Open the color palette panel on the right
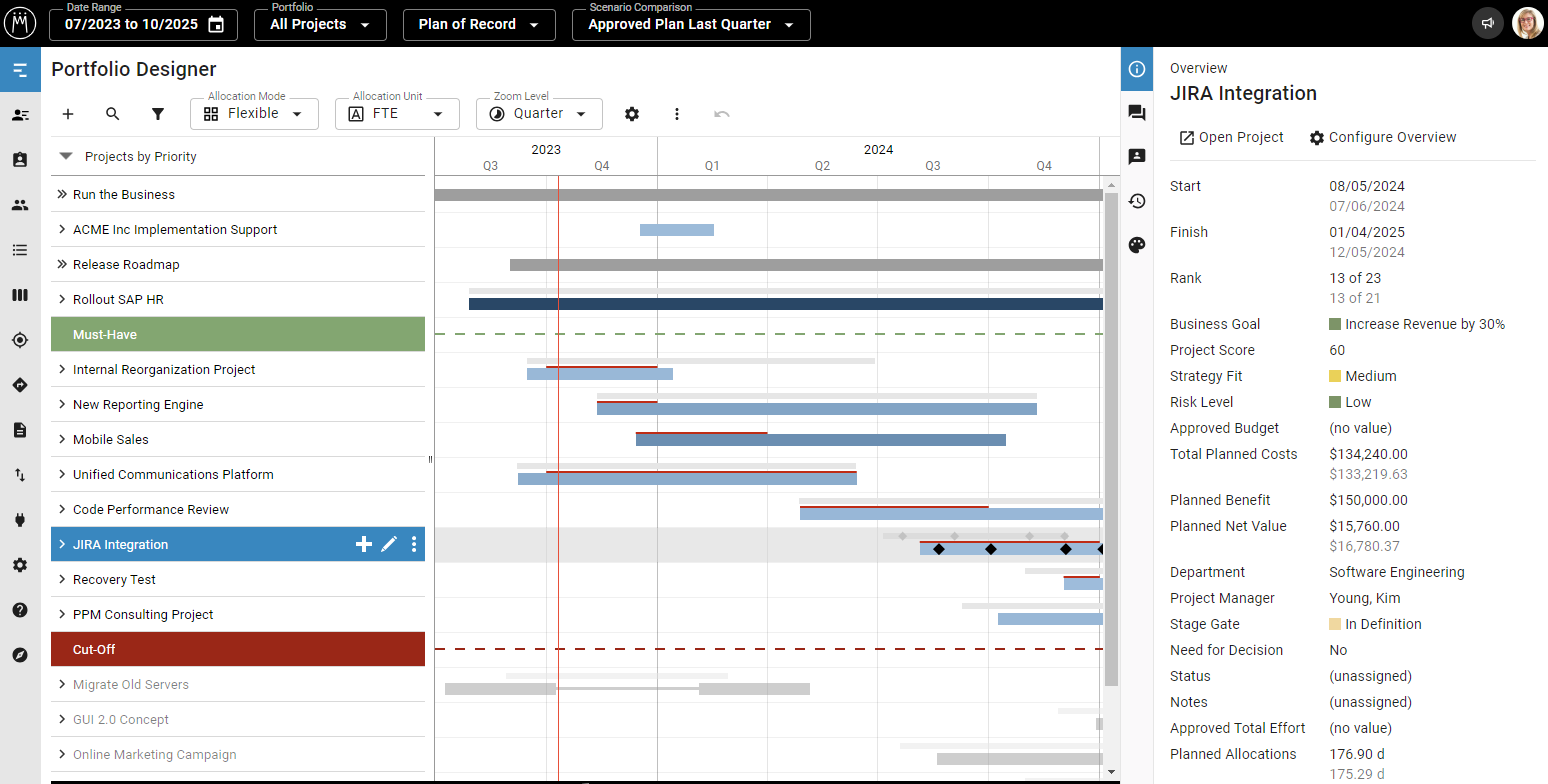Screen dimensions: 1548x784 coord(1137,245)
